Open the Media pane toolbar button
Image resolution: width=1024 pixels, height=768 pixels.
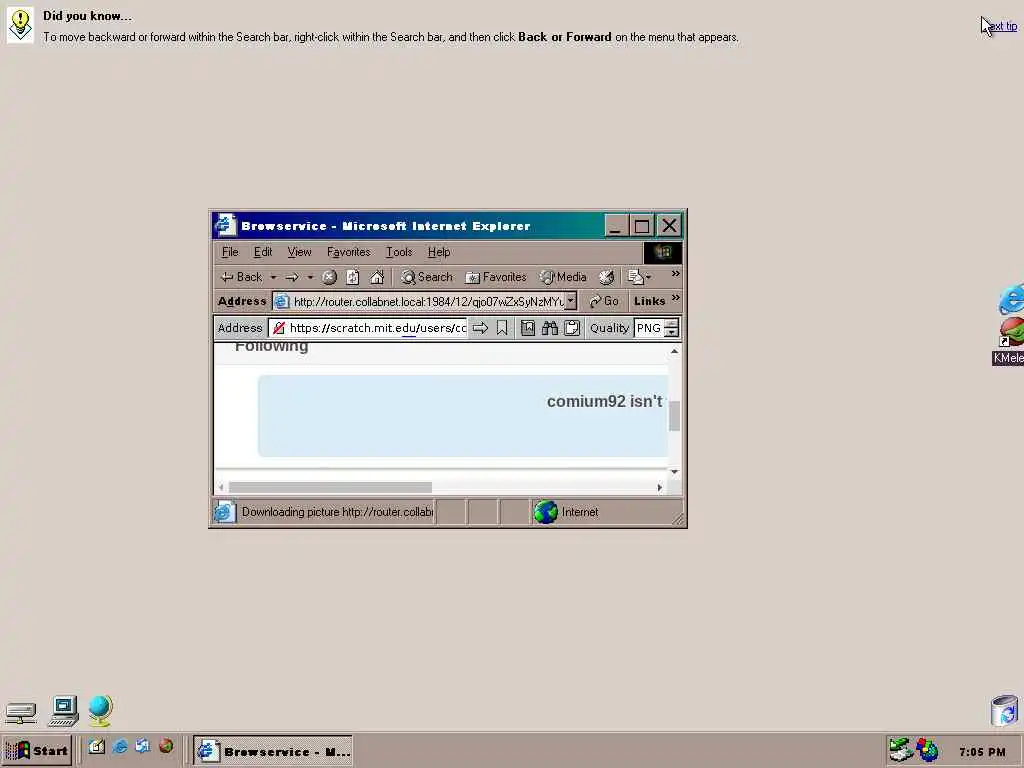coord(563,278)
